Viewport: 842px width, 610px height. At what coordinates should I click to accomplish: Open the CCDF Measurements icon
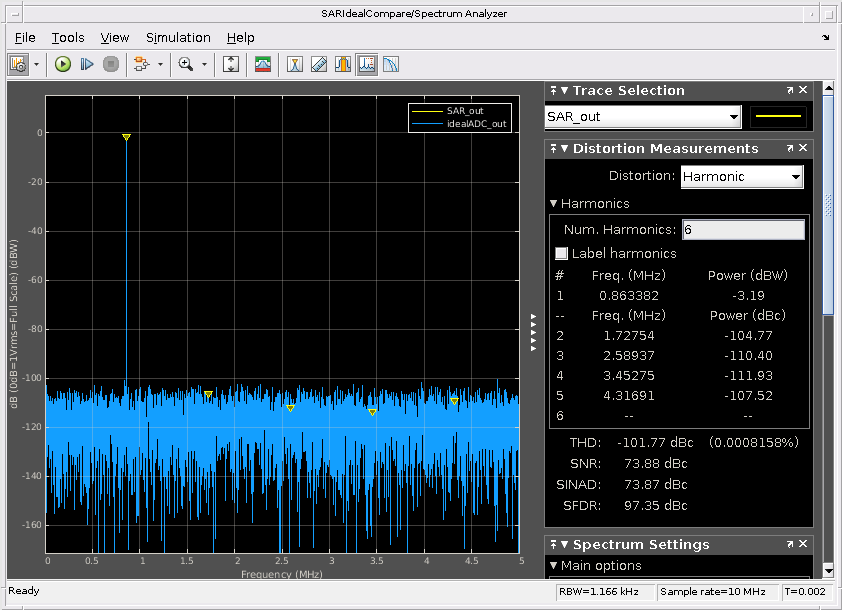tap(390, 64)
